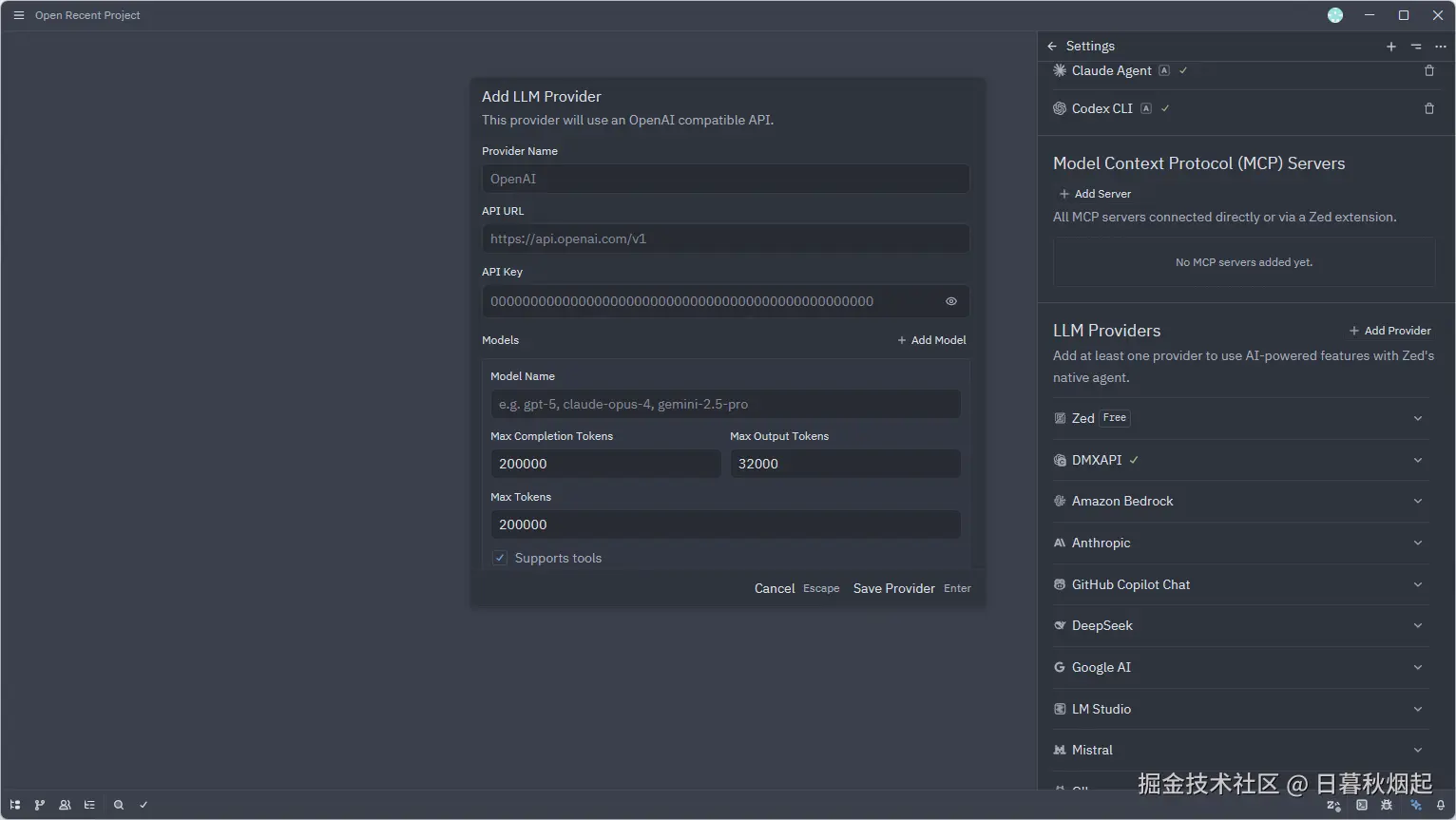Screen dimensions: 1456x820
Task: Click the Codex CLI logo icon
Action: tap(1060, 108)
